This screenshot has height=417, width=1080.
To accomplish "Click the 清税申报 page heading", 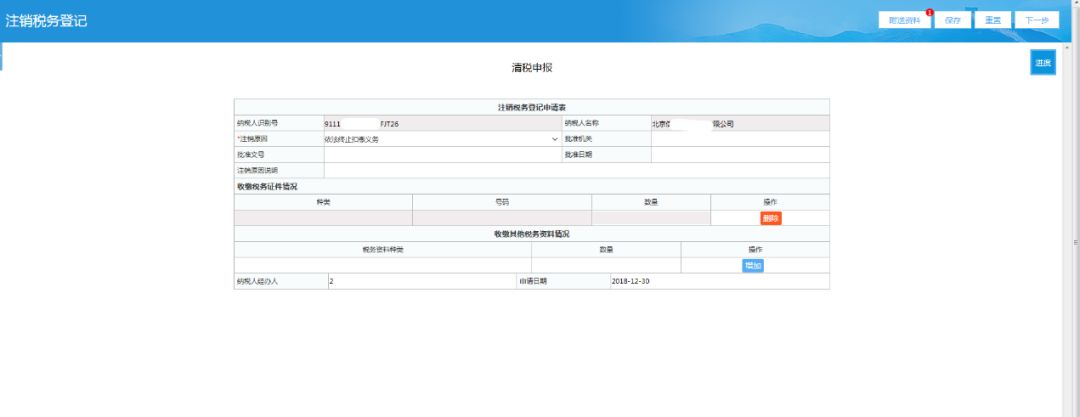I will [x=532, y=68].
